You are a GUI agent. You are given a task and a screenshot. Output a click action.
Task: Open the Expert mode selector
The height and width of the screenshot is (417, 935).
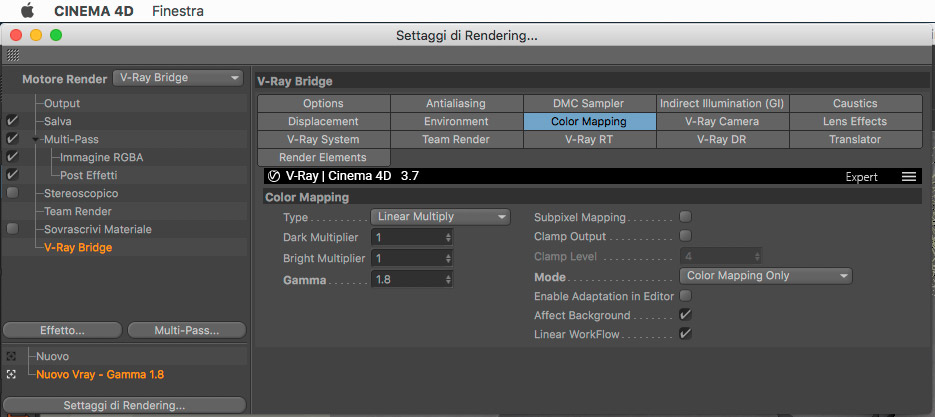point(862,177)
